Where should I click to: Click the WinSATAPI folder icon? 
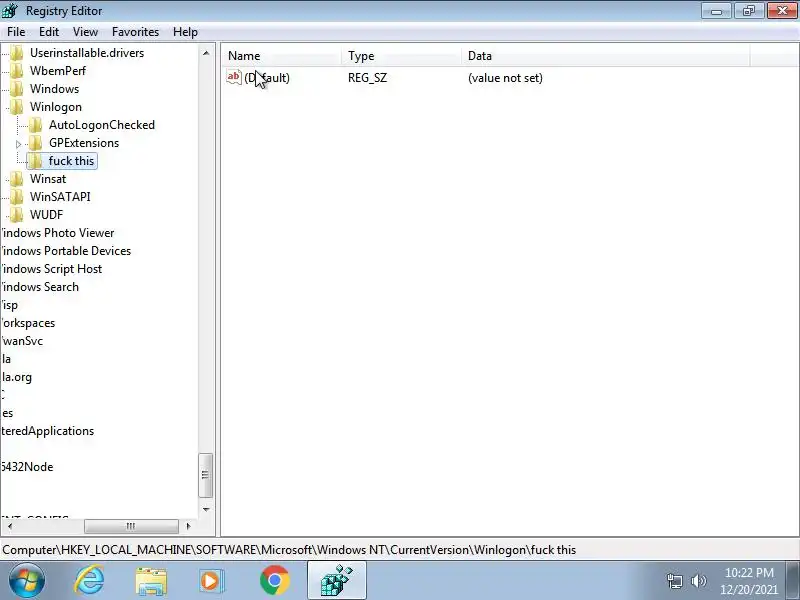coord(17,197)
